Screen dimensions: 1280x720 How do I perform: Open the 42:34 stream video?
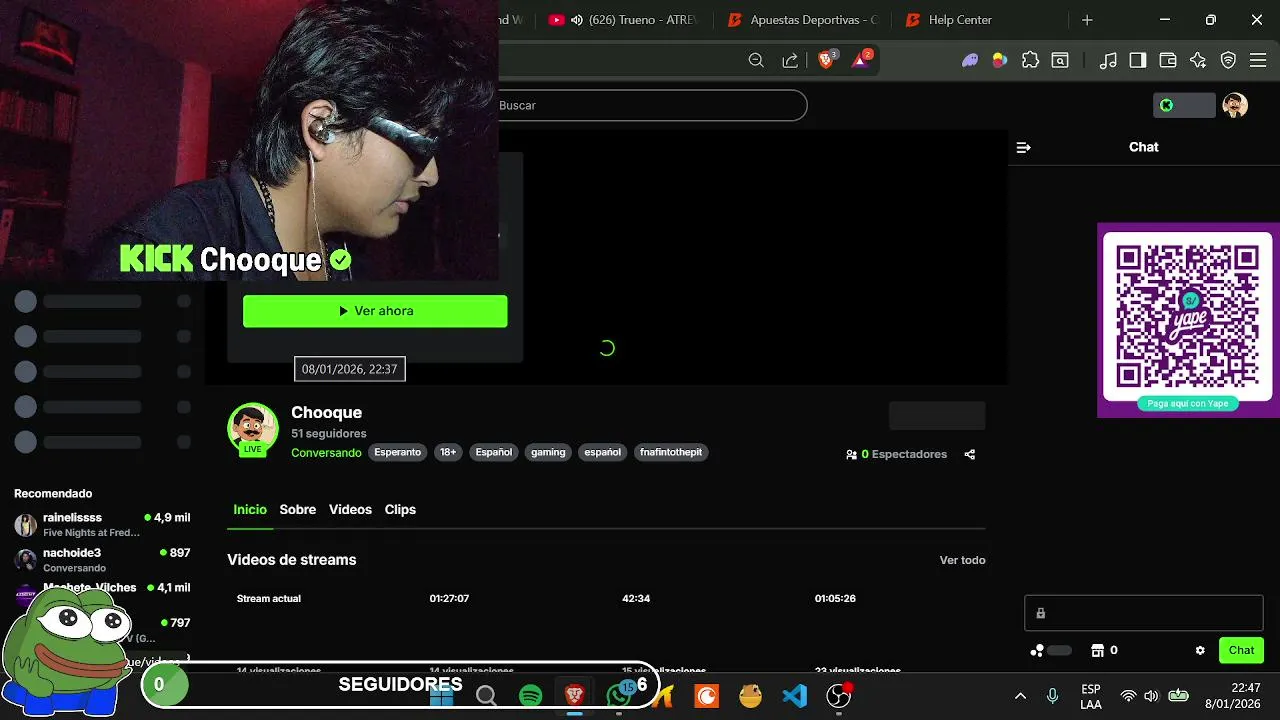636,598
